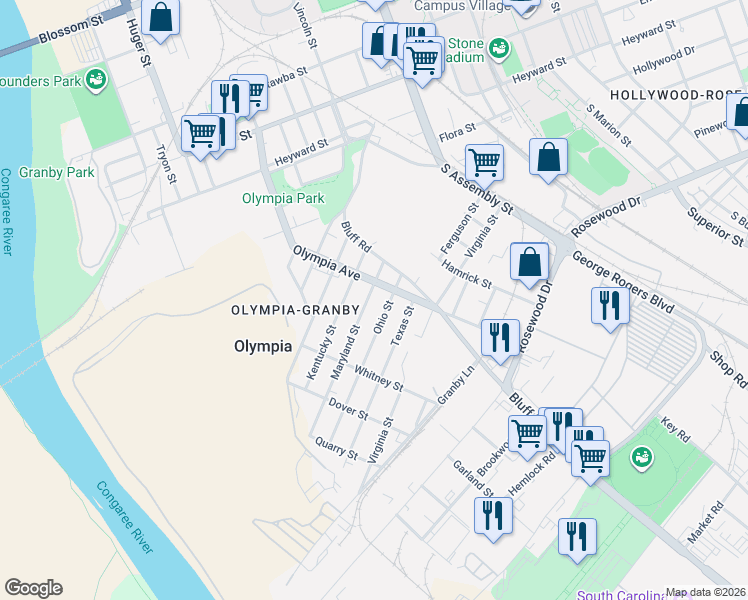Select the George Rogers Blvd label
The image size is (748, 600).
[x=623, y=282]
